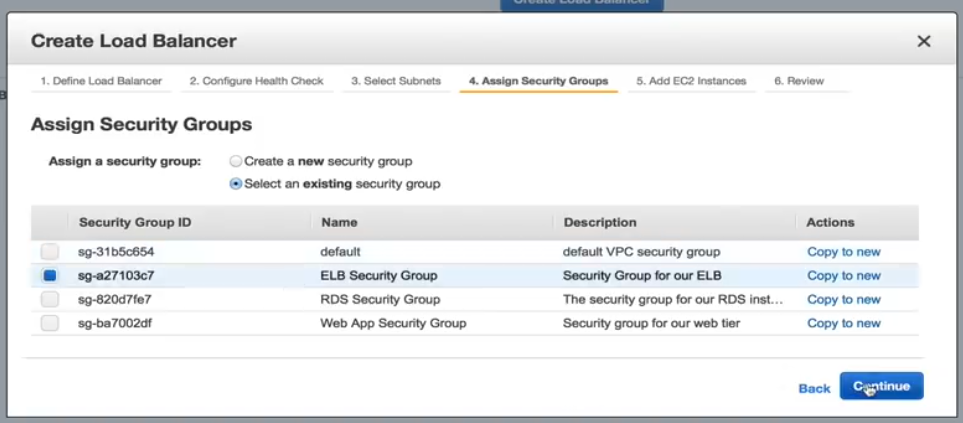This screenshot has height=423, width=963.
Task: Select the sg-ba7002df security group ID
Action: [x=115, y=324]
